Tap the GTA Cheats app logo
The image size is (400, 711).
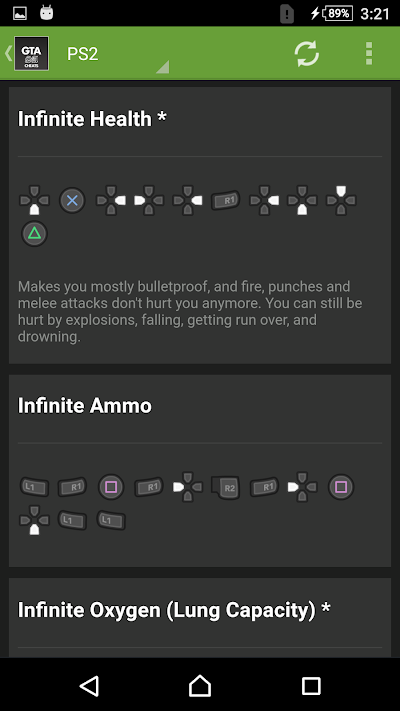point(32,54)
